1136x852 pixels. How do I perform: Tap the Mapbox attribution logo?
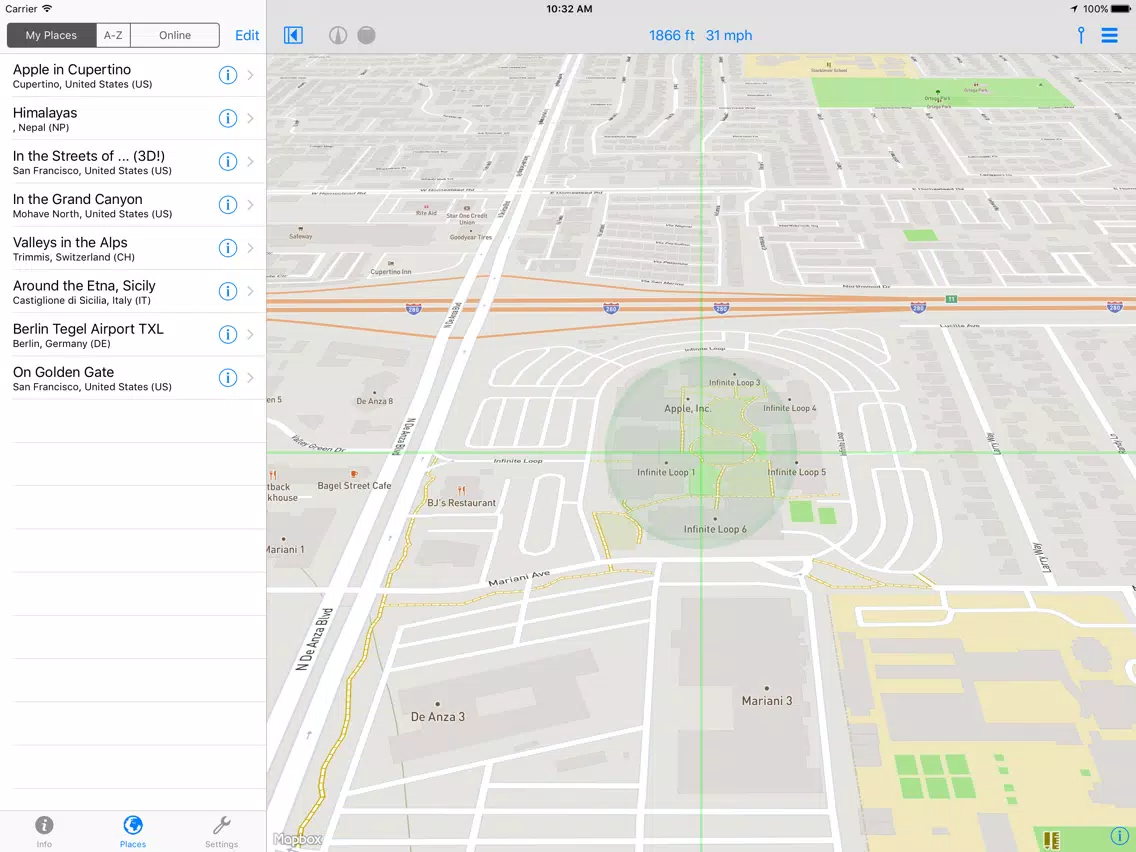coord(297,839)
